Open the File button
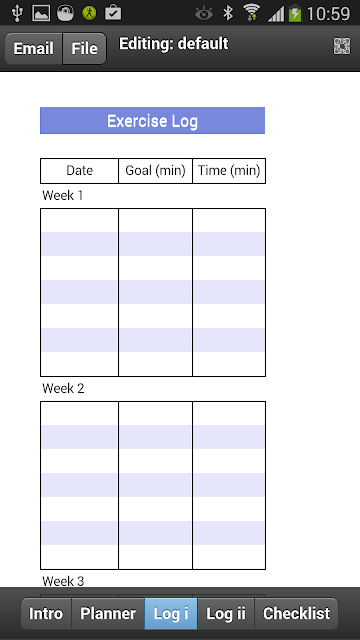This screenshot has width=360, height=640. pyautogui.click(x=84, y=49)
